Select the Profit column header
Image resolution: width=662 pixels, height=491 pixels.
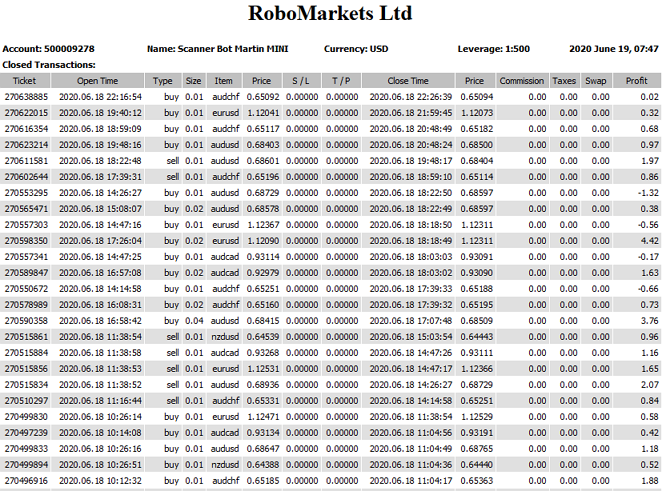tap(636, 81)
